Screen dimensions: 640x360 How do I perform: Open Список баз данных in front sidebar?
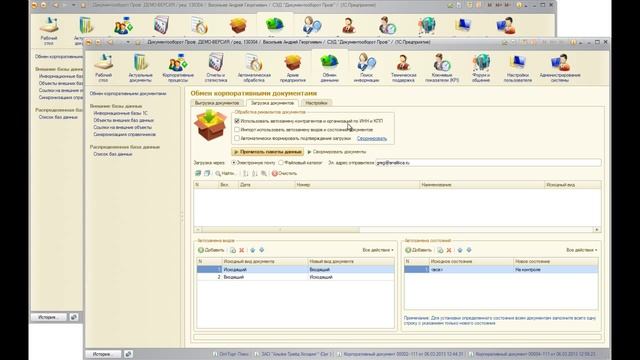[113, 154]
